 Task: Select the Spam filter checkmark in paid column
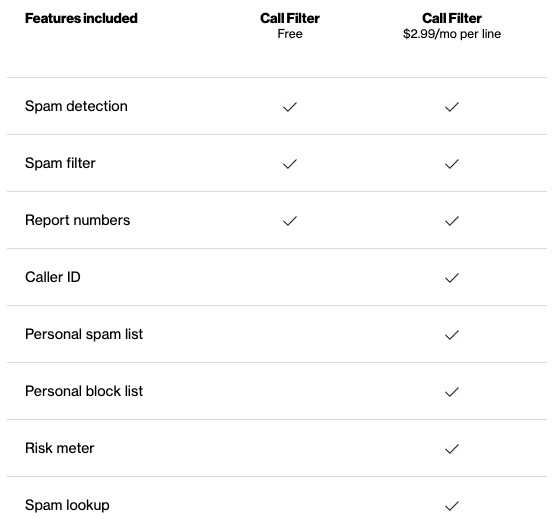[x=452, y=164]
